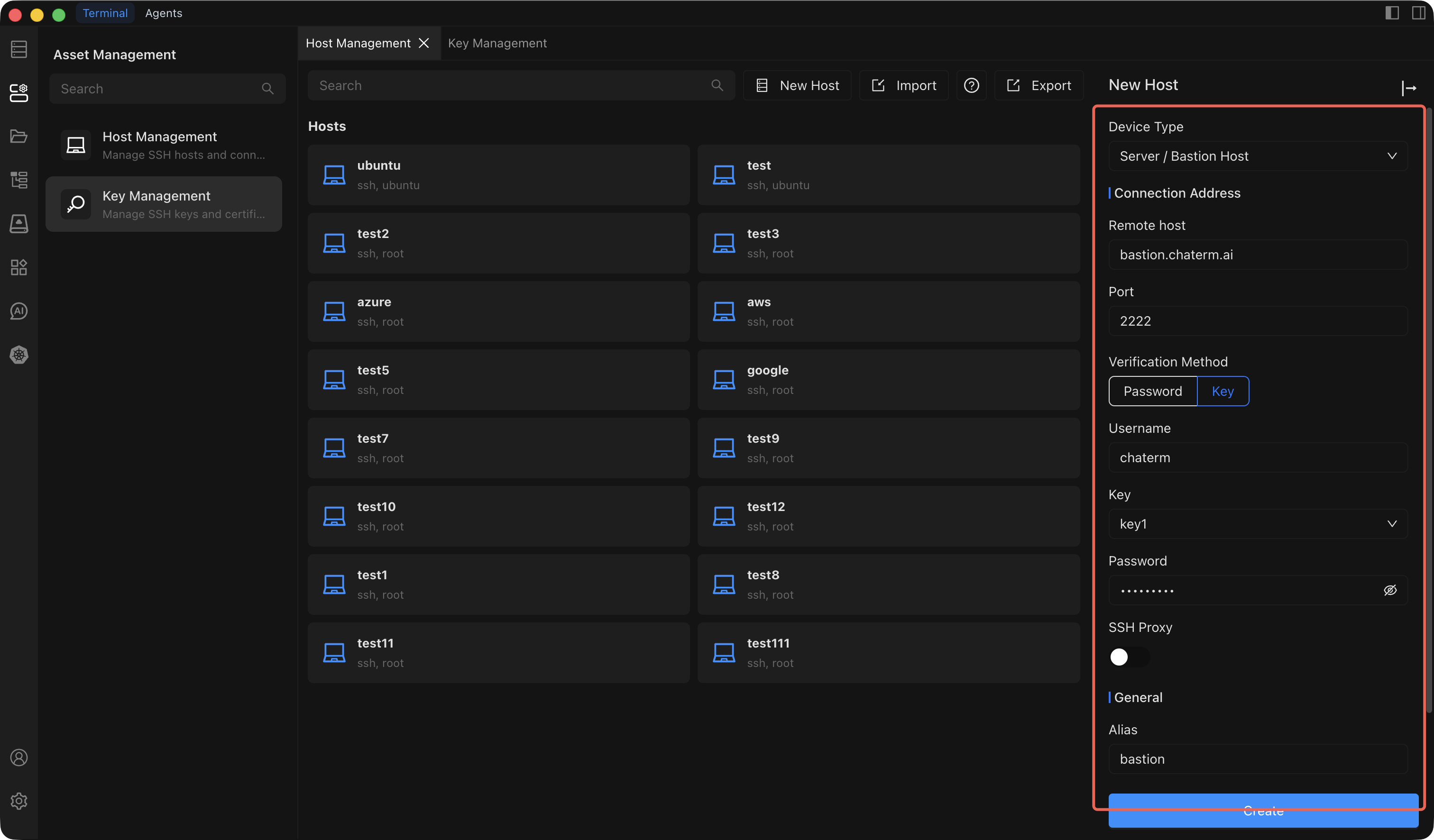This screenshot has height=840, width=1434.
Task: Toggle right sidebar layout icon in title bar
Action: [x=1418, y=13]
